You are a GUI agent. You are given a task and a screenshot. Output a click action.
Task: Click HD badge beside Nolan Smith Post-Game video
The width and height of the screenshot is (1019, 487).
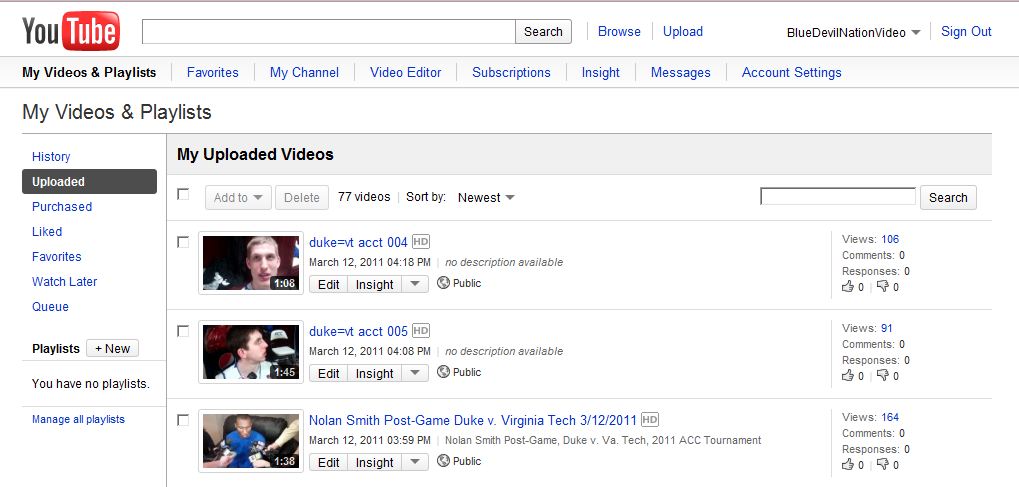650,420
